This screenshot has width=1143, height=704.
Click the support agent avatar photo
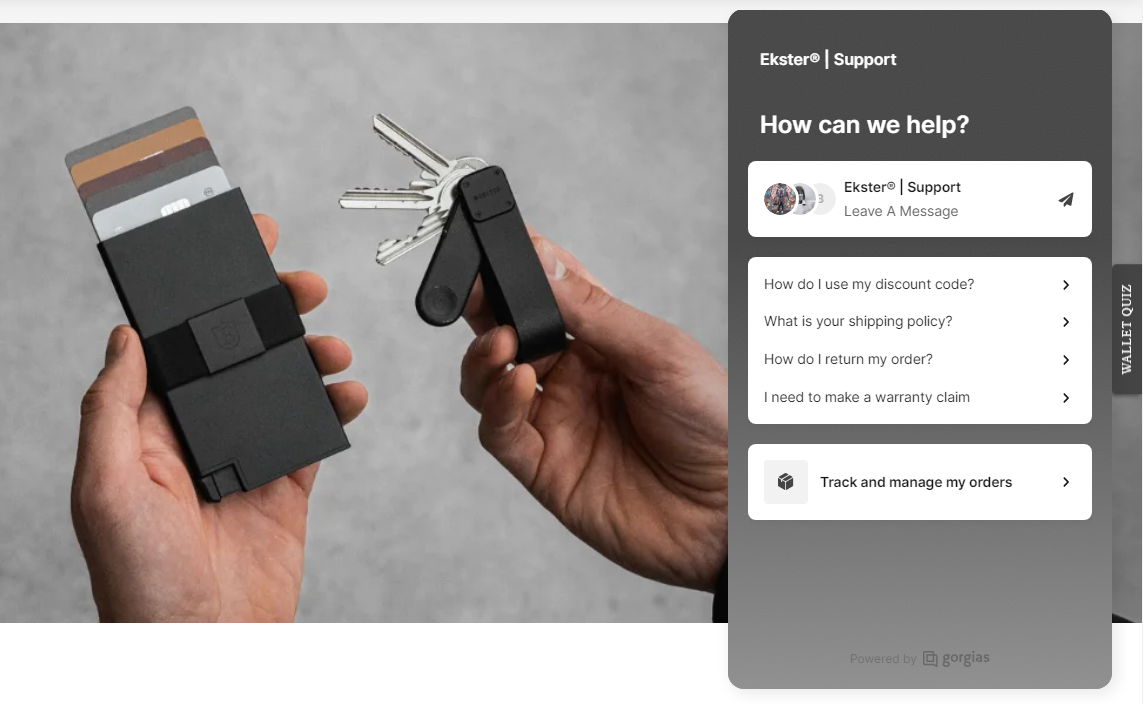(779, 199)
